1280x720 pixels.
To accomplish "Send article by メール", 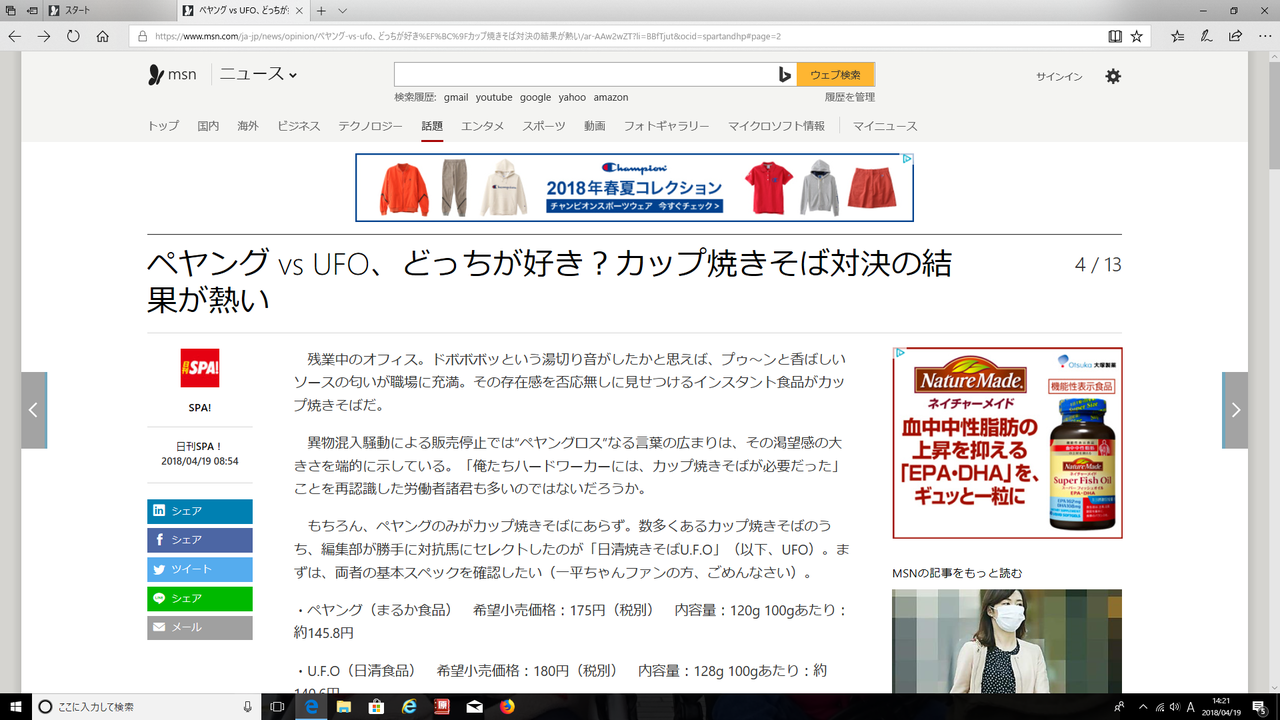I will point(200,627).
